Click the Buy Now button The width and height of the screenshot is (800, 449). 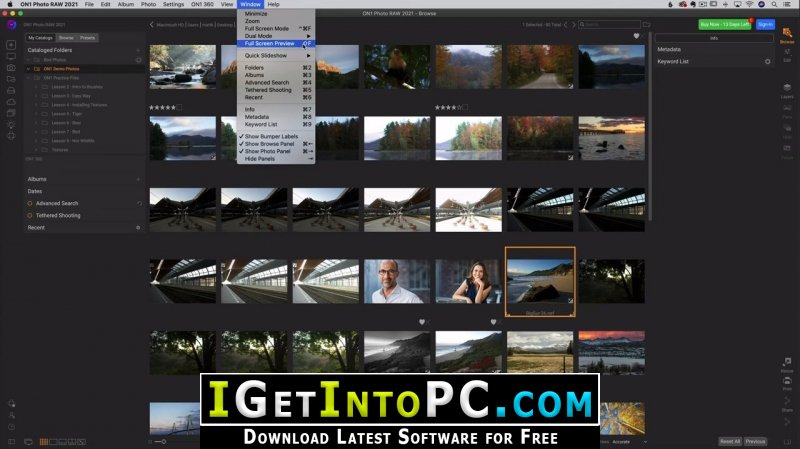point(724,24)
